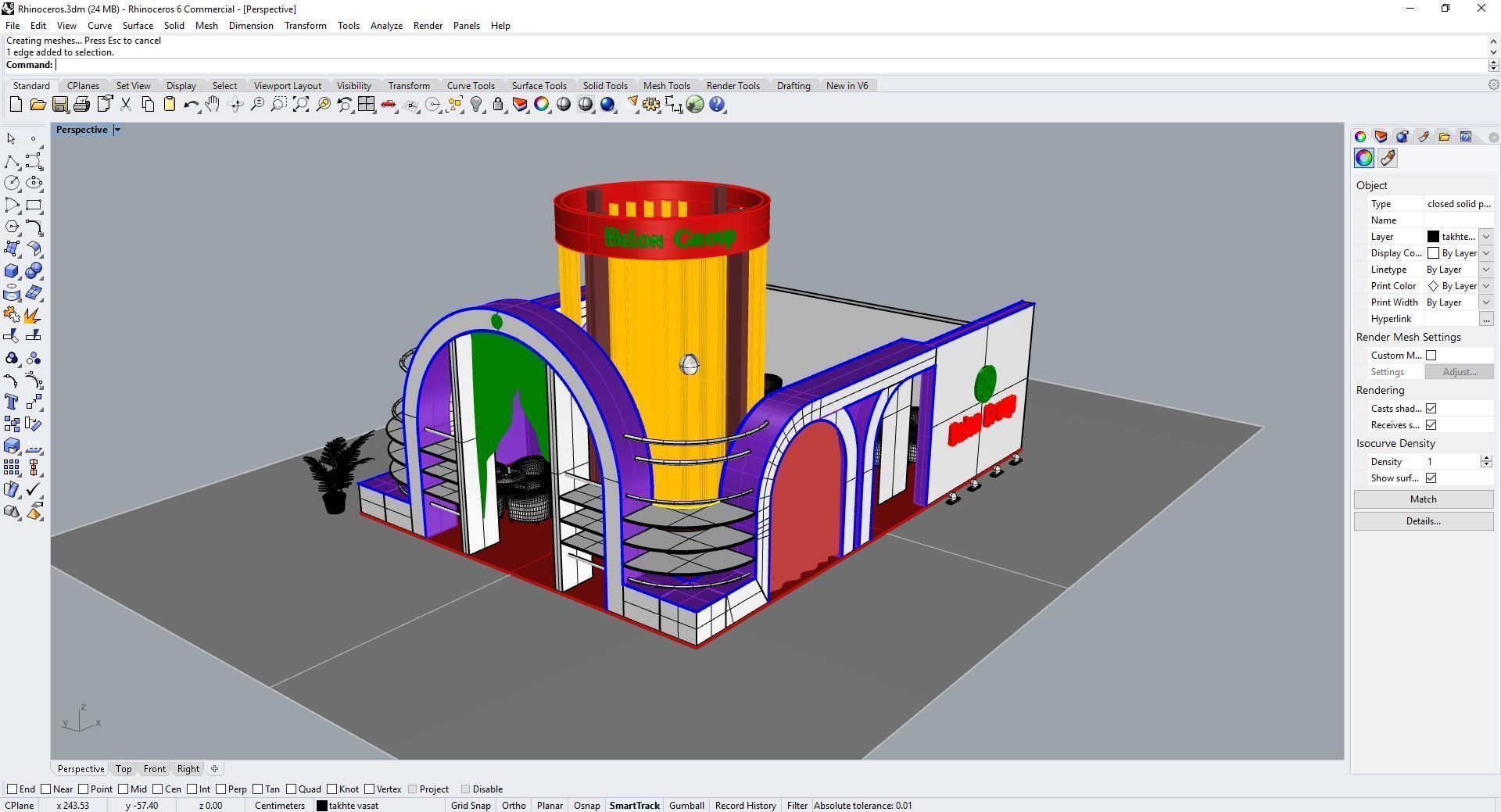Click the padlock Lock objects icon

tap(498, 104)
